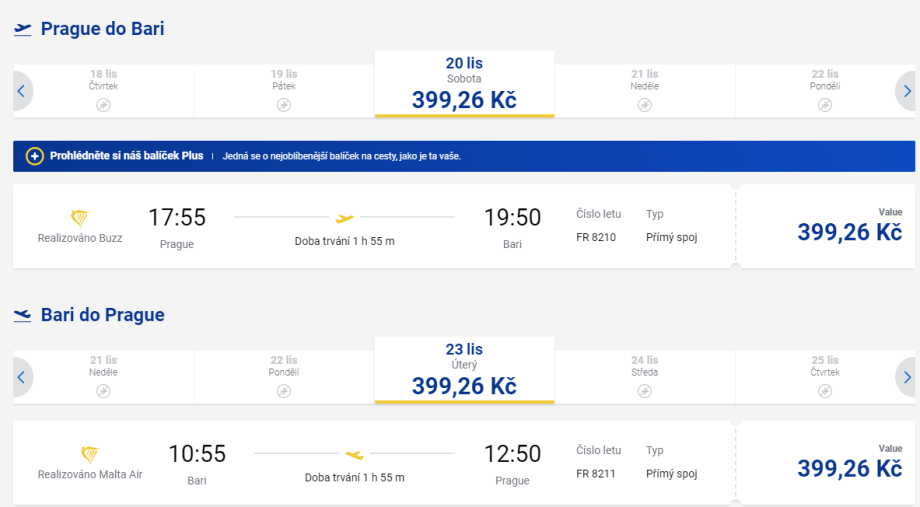Show earlier return dates with left arrow
Image resolution: width=920 pixels, height=507 pixels.
tap(22, 377)
